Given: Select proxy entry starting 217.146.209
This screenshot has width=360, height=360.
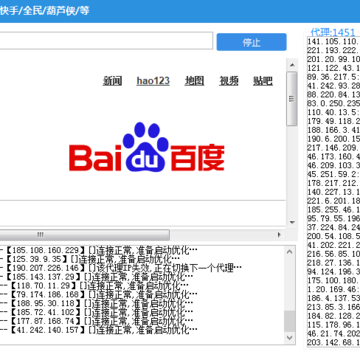Looking at the screenshot, I should point(333,148).
